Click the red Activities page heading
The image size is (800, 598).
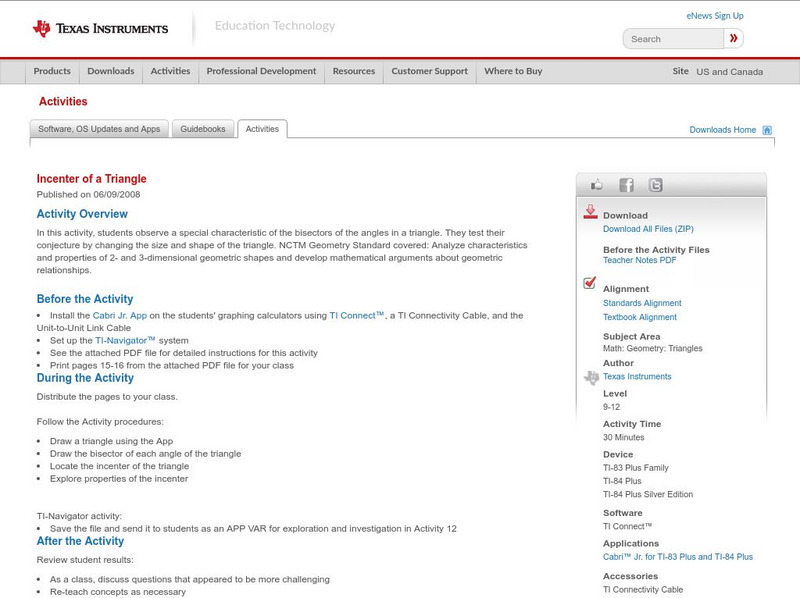63,102
